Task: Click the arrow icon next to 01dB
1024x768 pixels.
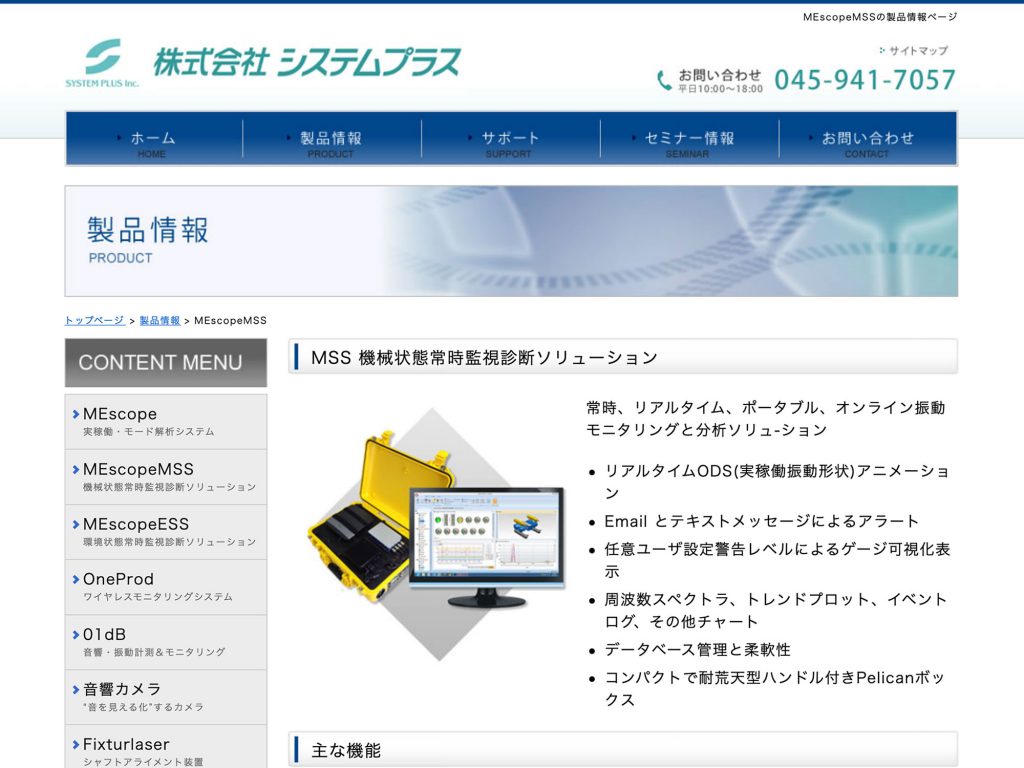Action: [76, 635]
